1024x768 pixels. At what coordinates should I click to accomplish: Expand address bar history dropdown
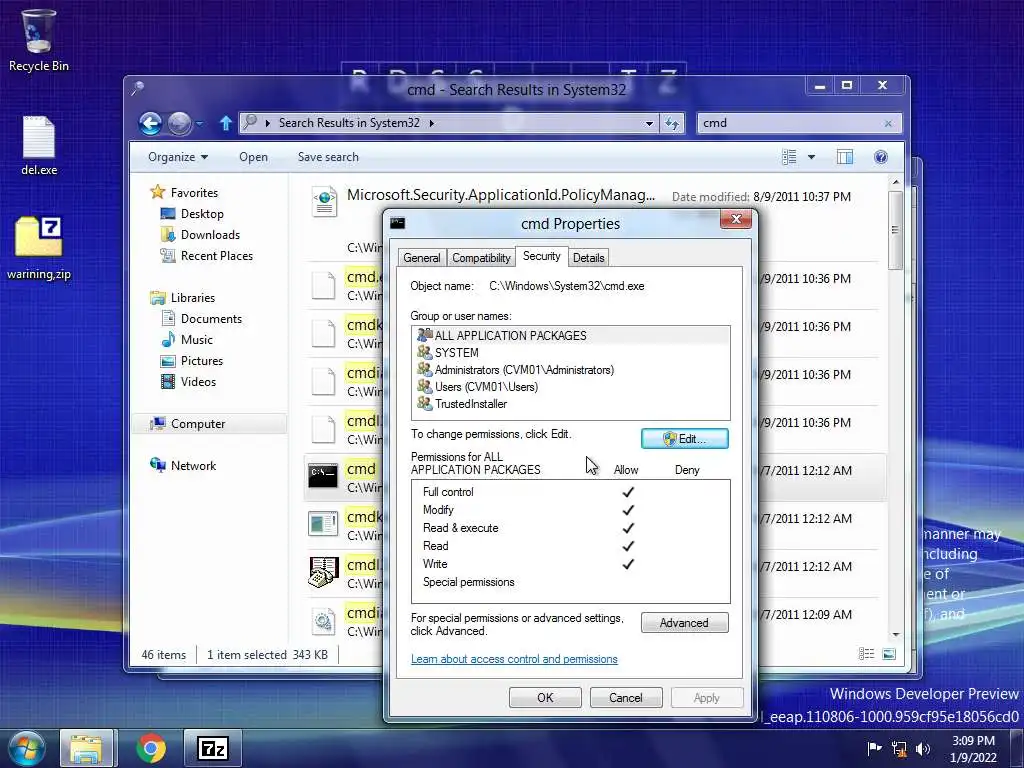click(649, 123)
